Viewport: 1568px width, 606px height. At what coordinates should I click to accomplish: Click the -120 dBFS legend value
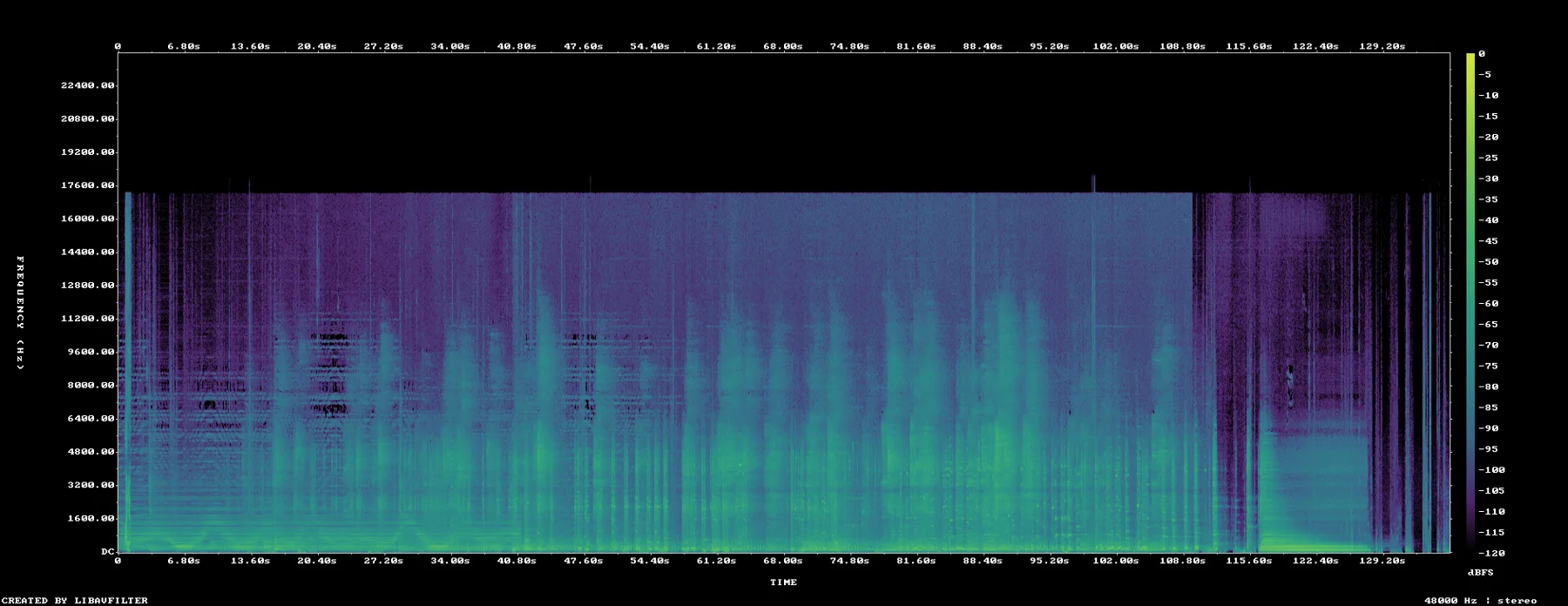coord(1492,554)
